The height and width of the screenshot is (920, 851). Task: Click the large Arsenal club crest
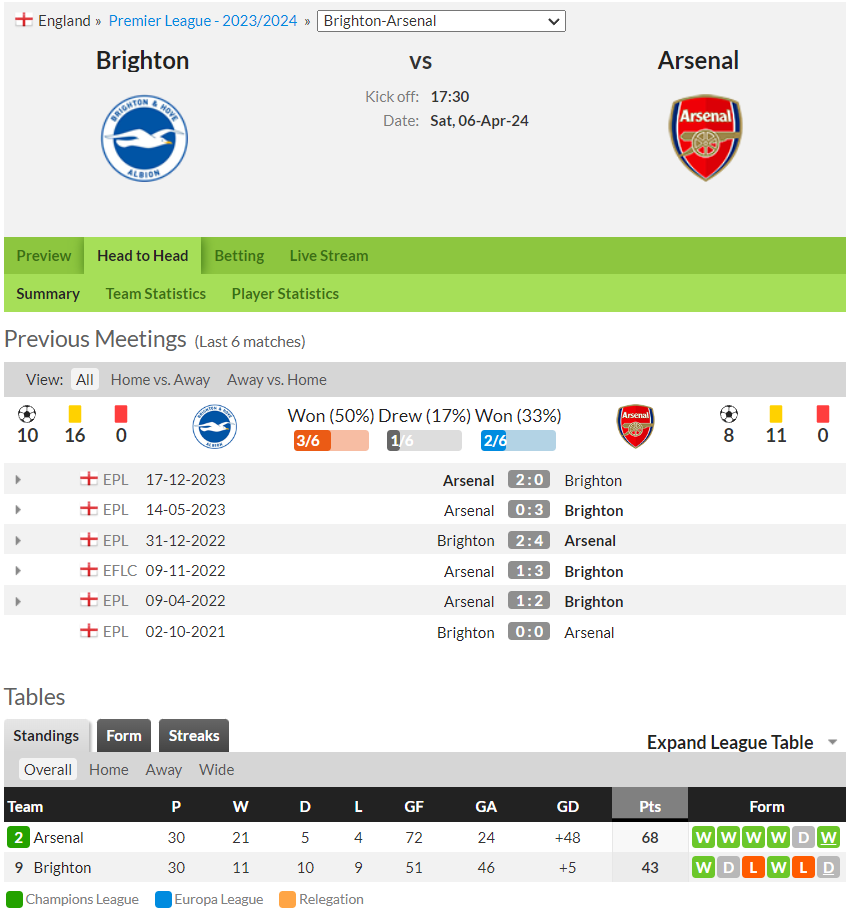click(705, 137)
